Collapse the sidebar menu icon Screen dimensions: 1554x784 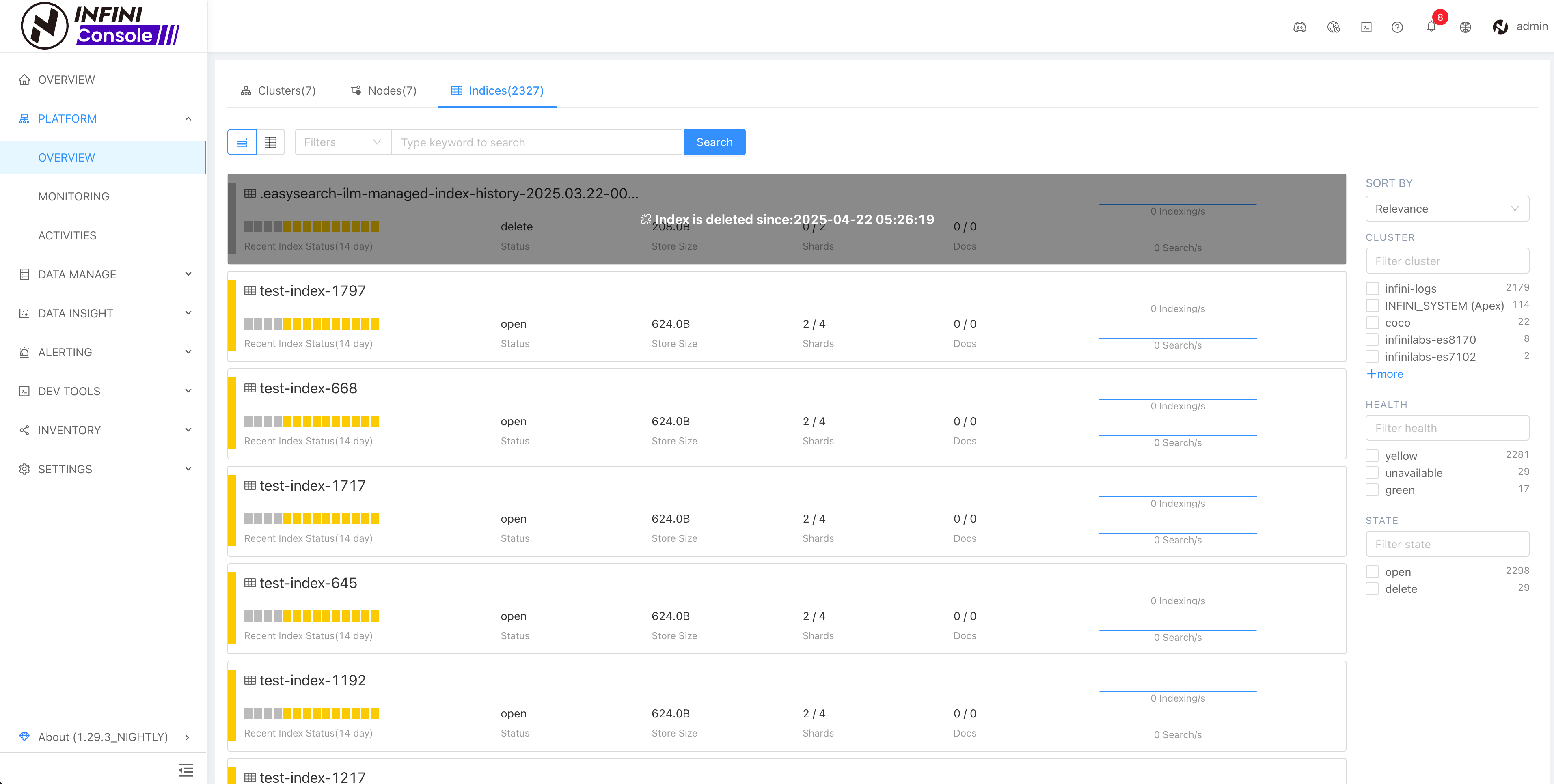186,769
